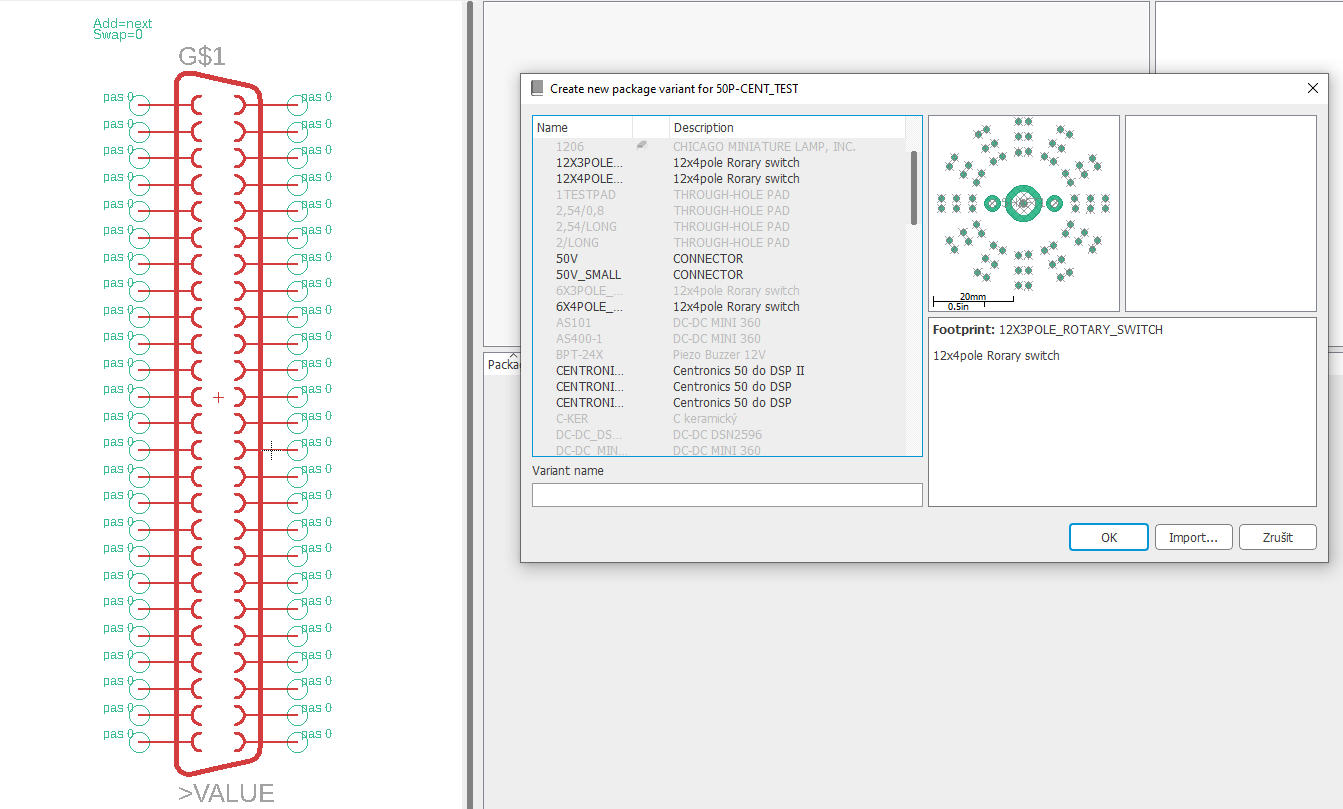1343x809 pixels.
Task: Select the Centronics 50 do DSP II row
Action: click(738, 371)
